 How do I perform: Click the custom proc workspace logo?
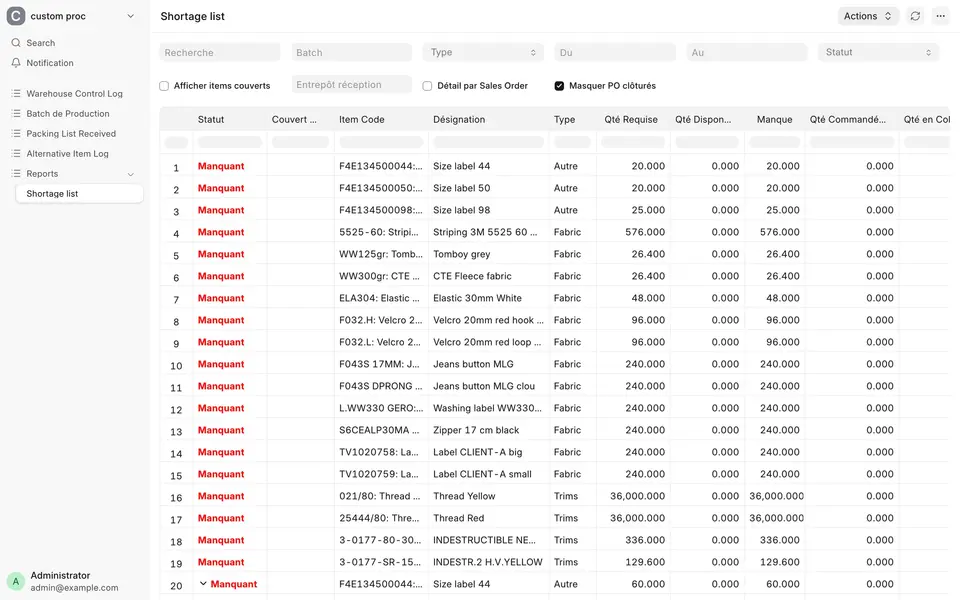click(16, 16)
